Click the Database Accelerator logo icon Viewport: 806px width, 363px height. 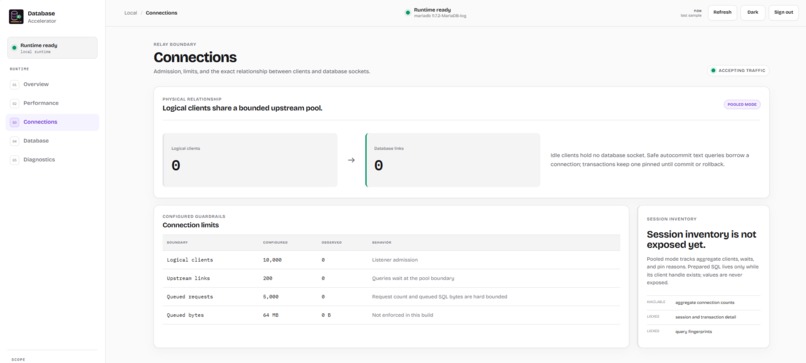(16, 16)
